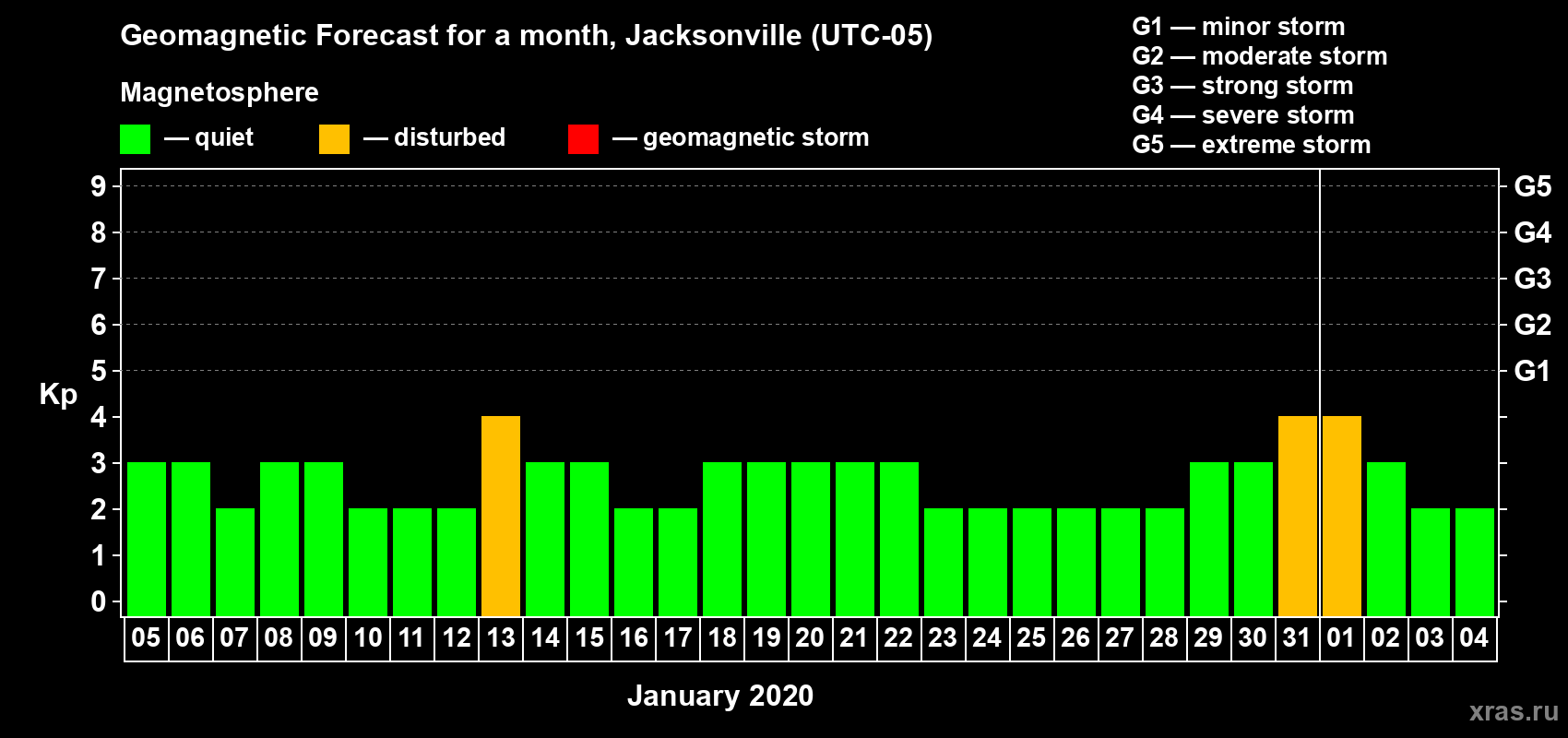Click the G4 label on right axis
The image size is (1568, 738).
(x=1533, y=232)
